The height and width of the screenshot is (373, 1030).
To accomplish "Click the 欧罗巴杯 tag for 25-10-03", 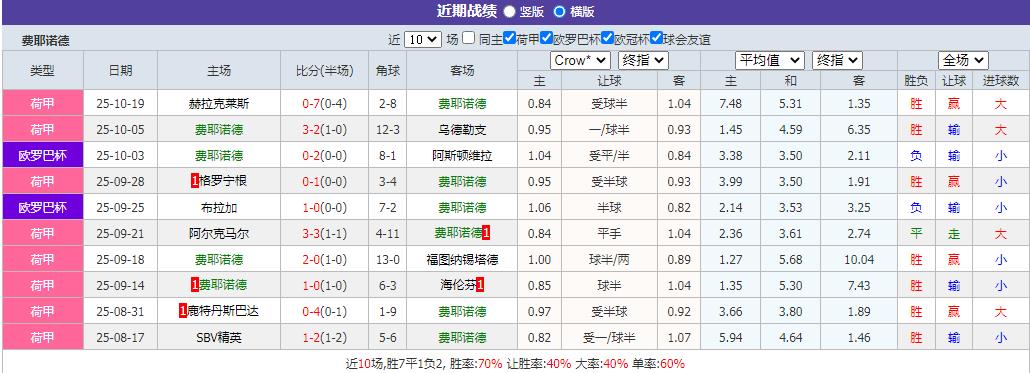I will [x=43, y=156].
